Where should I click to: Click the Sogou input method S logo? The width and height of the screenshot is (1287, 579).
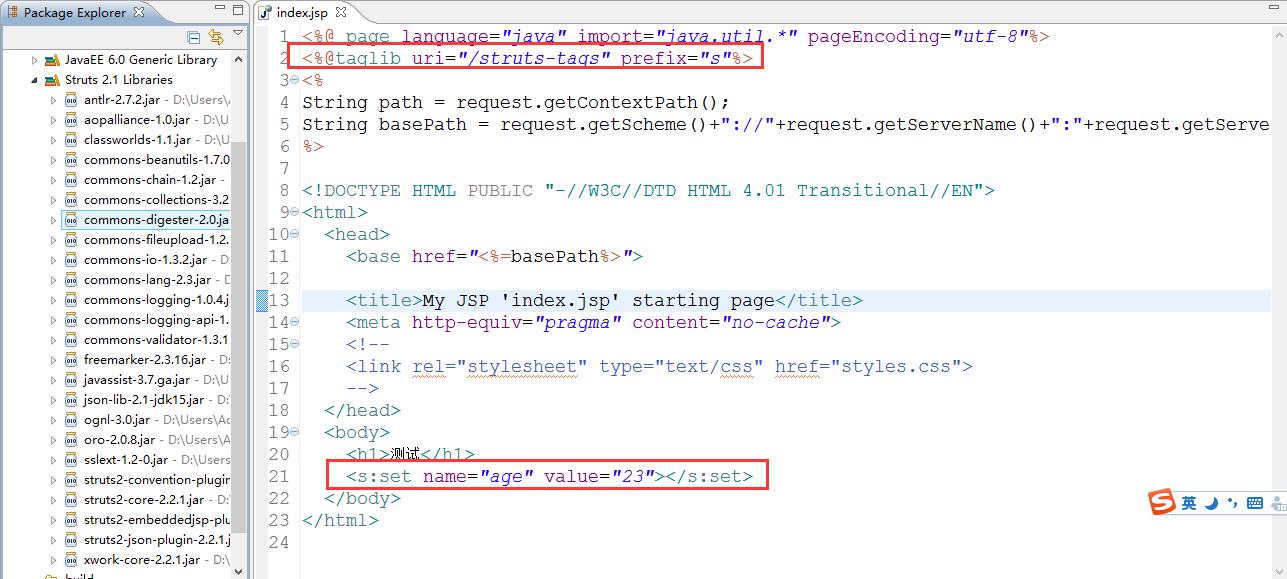pyautogui.click(x=1161, y=502)
